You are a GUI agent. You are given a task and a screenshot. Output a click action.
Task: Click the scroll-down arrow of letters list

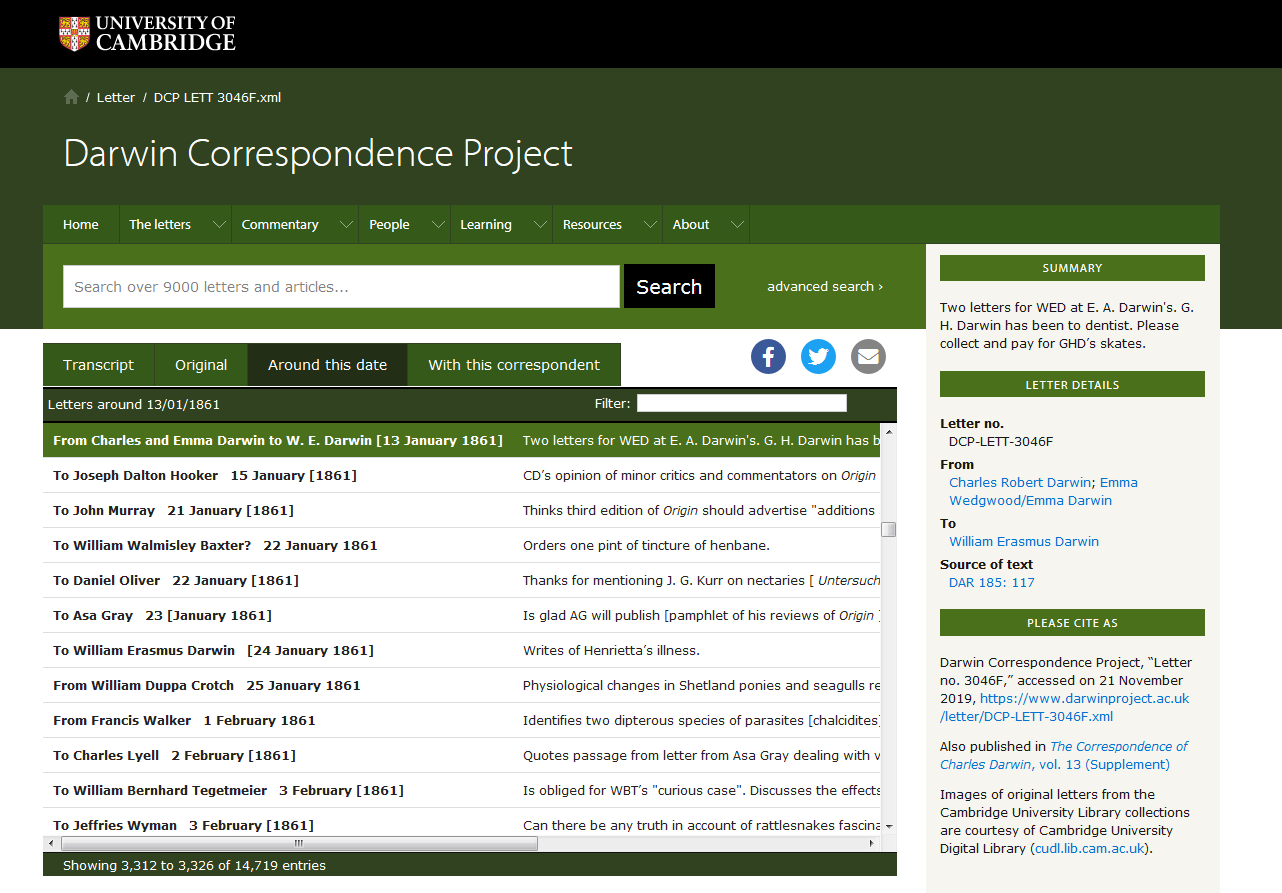click(x=888, y=828)
